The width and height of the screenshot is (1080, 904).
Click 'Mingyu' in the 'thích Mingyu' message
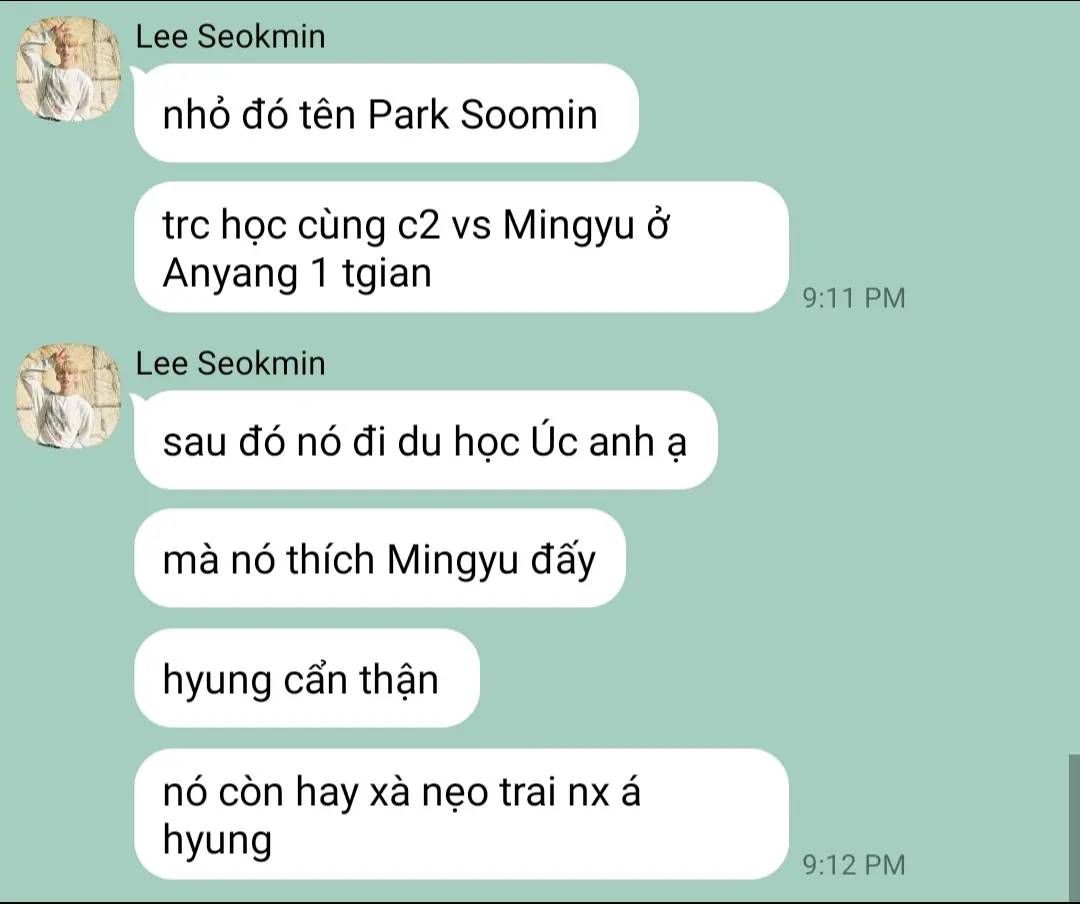point(452,560)
